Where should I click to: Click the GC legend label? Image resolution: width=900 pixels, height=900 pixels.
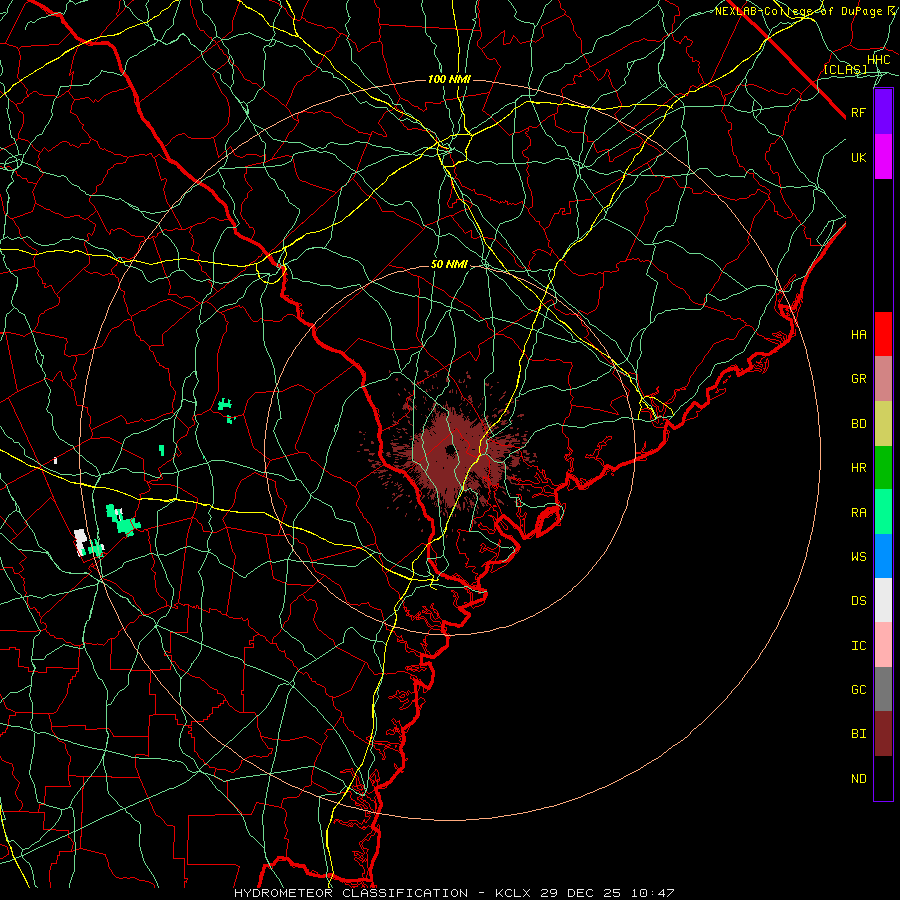pos(859,690)
